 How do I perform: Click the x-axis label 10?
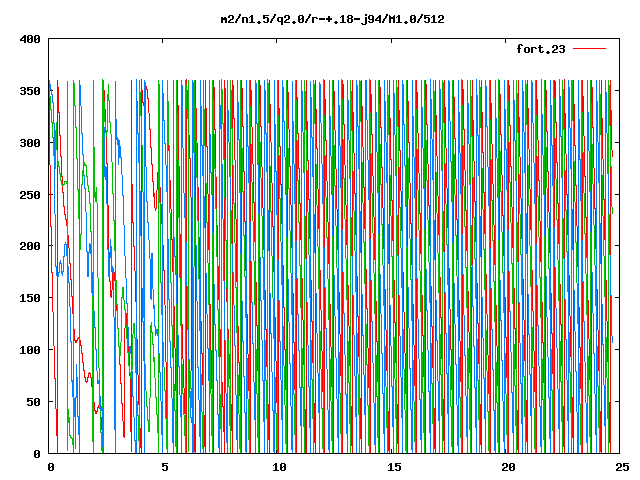[279, 467]
